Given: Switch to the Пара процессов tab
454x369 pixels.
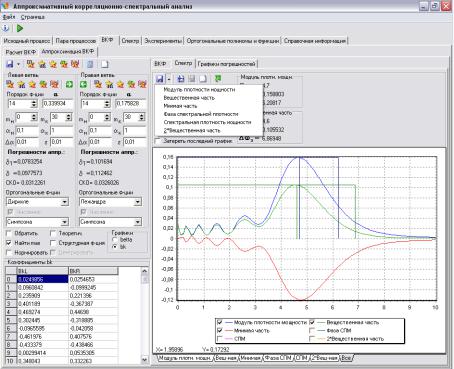Looking at the screenshot, I should coord(76,41).
